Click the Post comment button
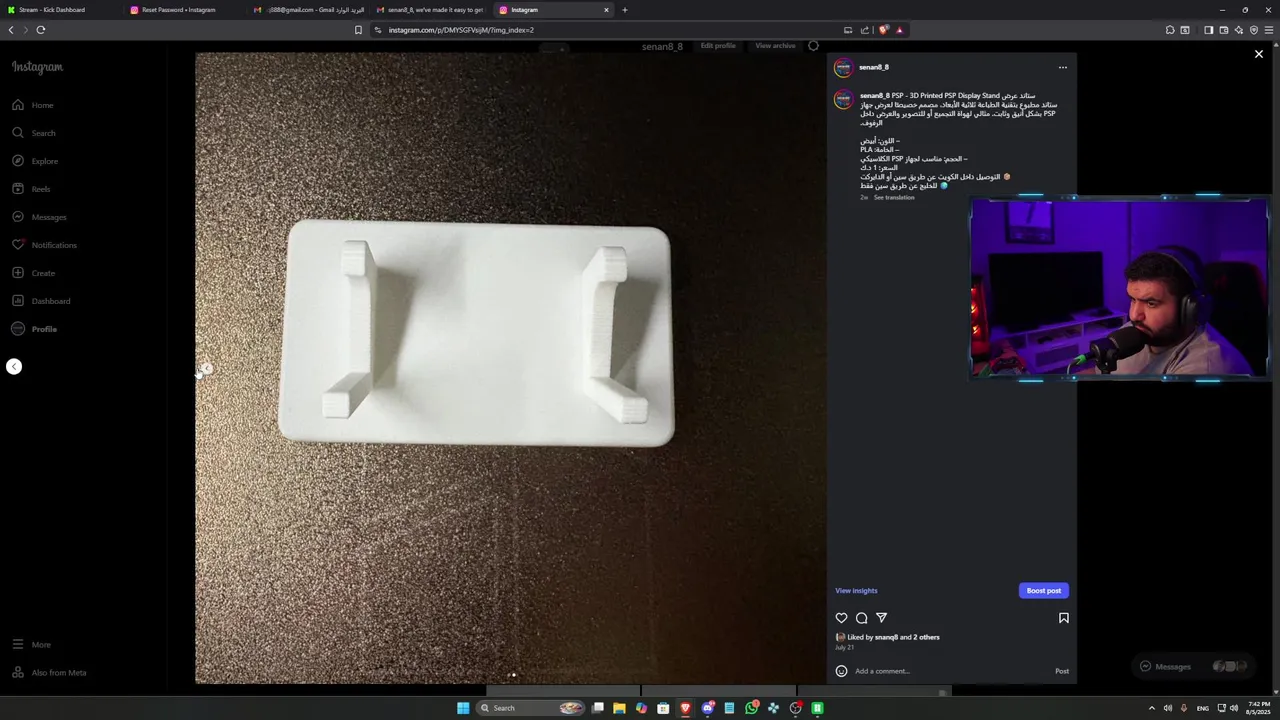Image resolution: width=1280 pixels, height=720 pixels. [1062, 671]
